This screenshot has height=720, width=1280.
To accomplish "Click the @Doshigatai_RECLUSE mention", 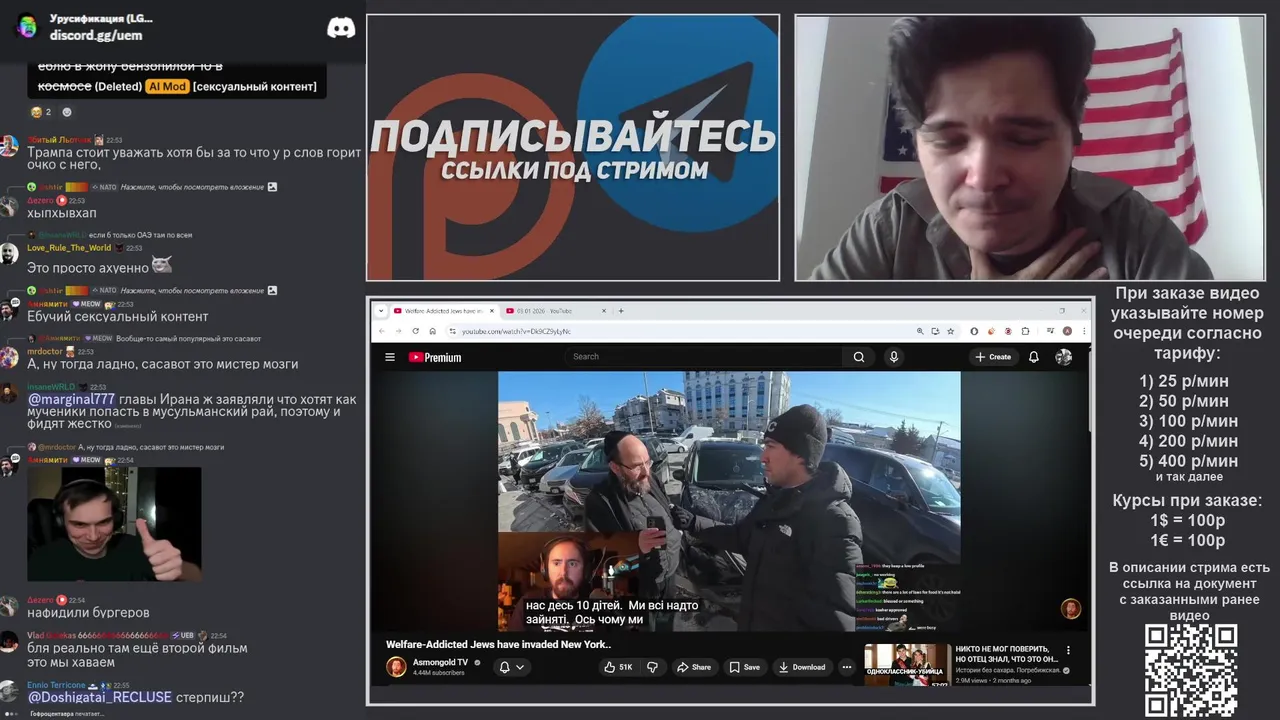I will (99, 697).
